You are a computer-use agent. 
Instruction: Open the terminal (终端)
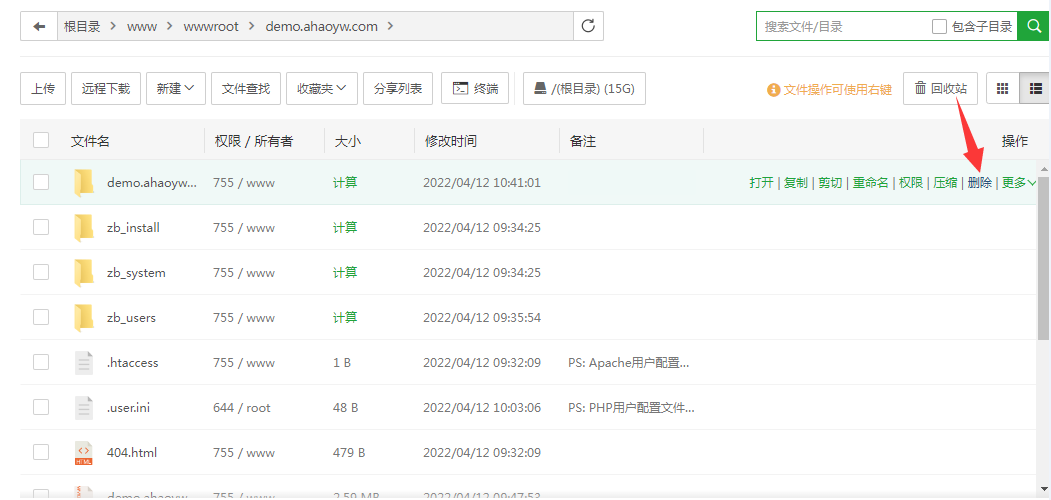[476, 89]
